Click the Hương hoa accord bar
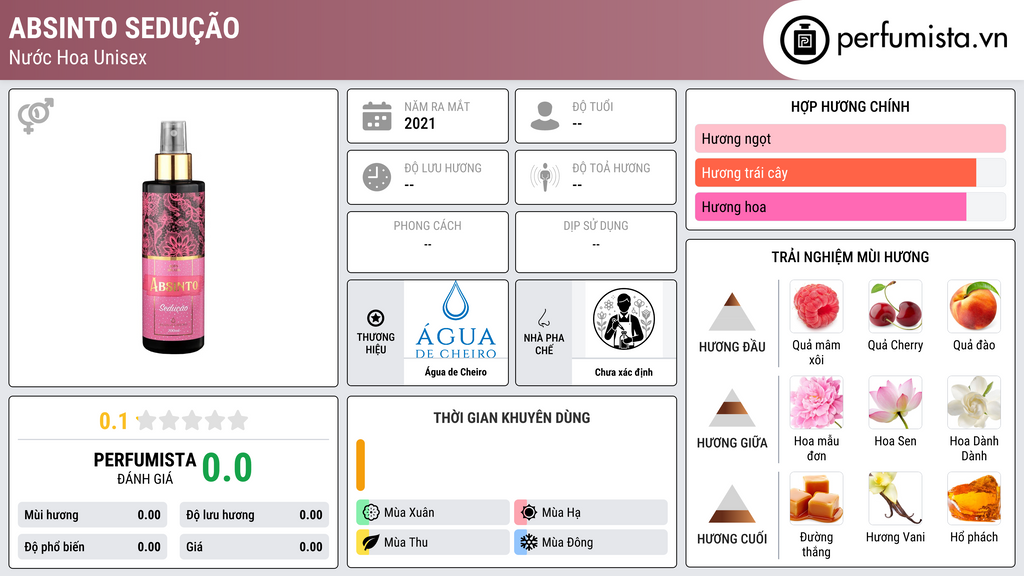The image size is (1024, 576). (x=850, y=207)
